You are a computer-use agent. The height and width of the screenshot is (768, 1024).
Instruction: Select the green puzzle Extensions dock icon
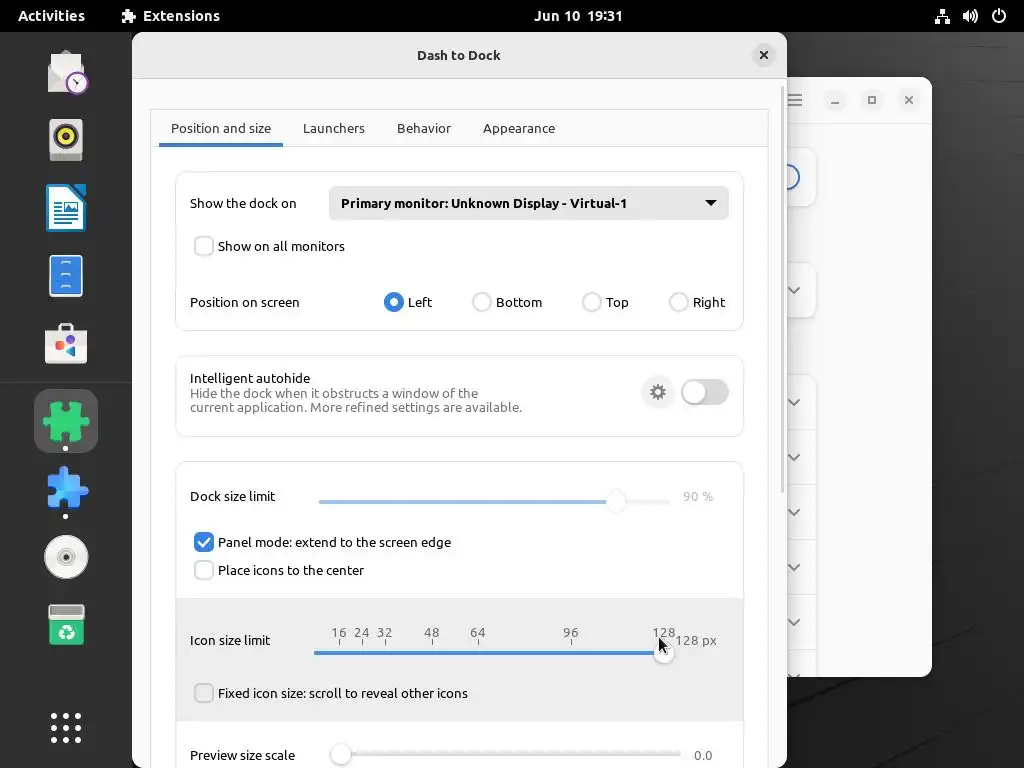pos(66,421)
